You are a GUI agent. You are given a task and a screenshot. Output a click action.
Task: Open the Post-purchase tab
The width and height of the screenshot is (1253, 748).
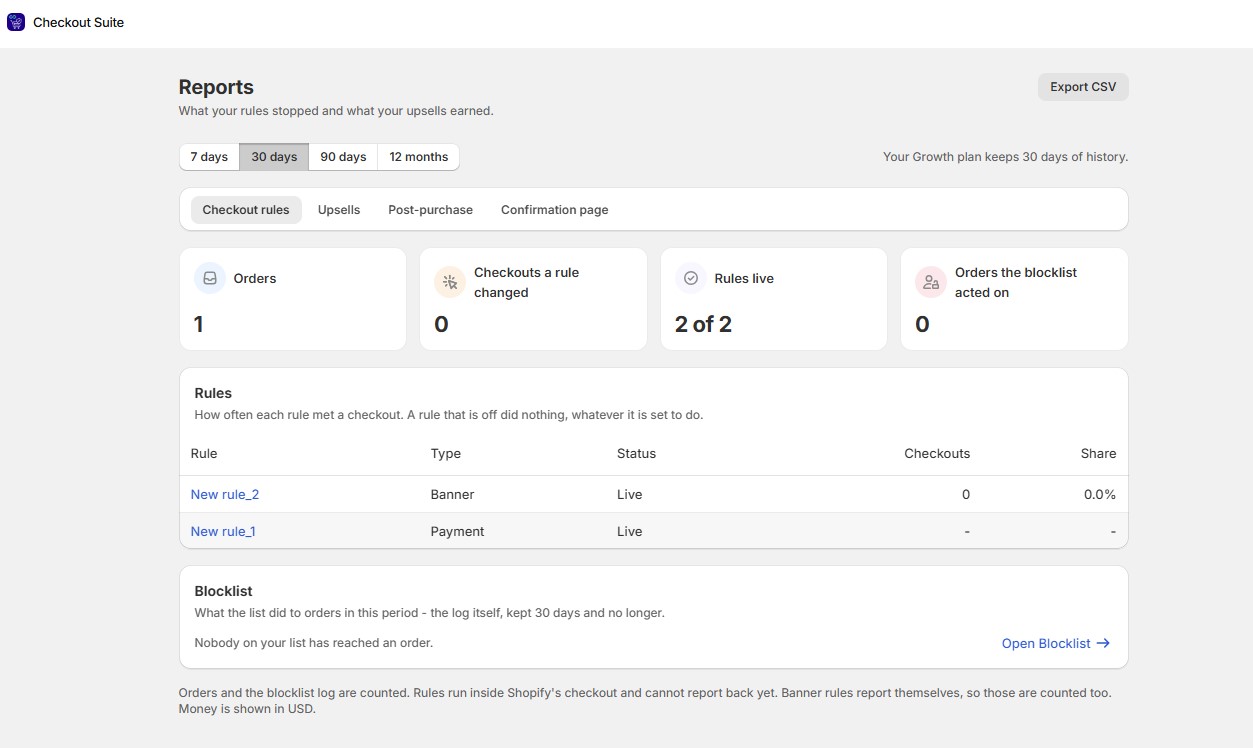click(430, 210)
